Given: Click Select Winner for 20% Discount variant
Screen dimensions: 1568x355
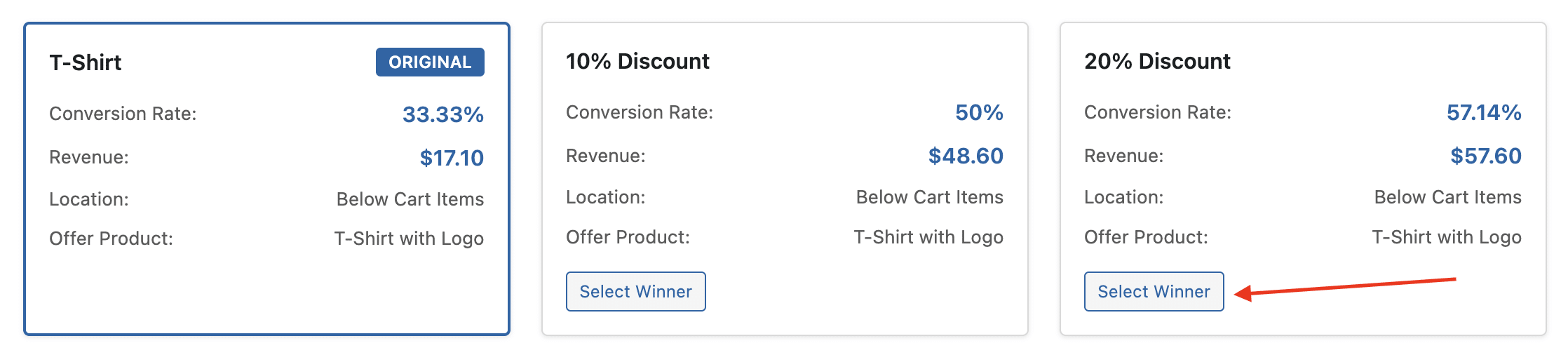Looking at the screenshot, I should tap(1154, 291).
